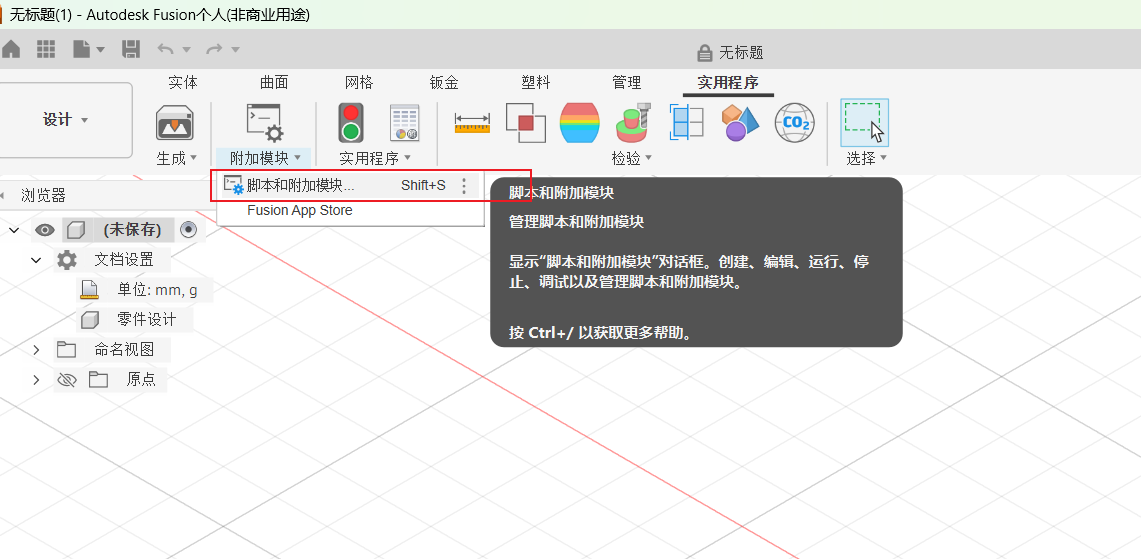Viewport: 1141px width, 559px height.
Task: Save the design with the floppy icon
Action: click(x=131, y=49)
